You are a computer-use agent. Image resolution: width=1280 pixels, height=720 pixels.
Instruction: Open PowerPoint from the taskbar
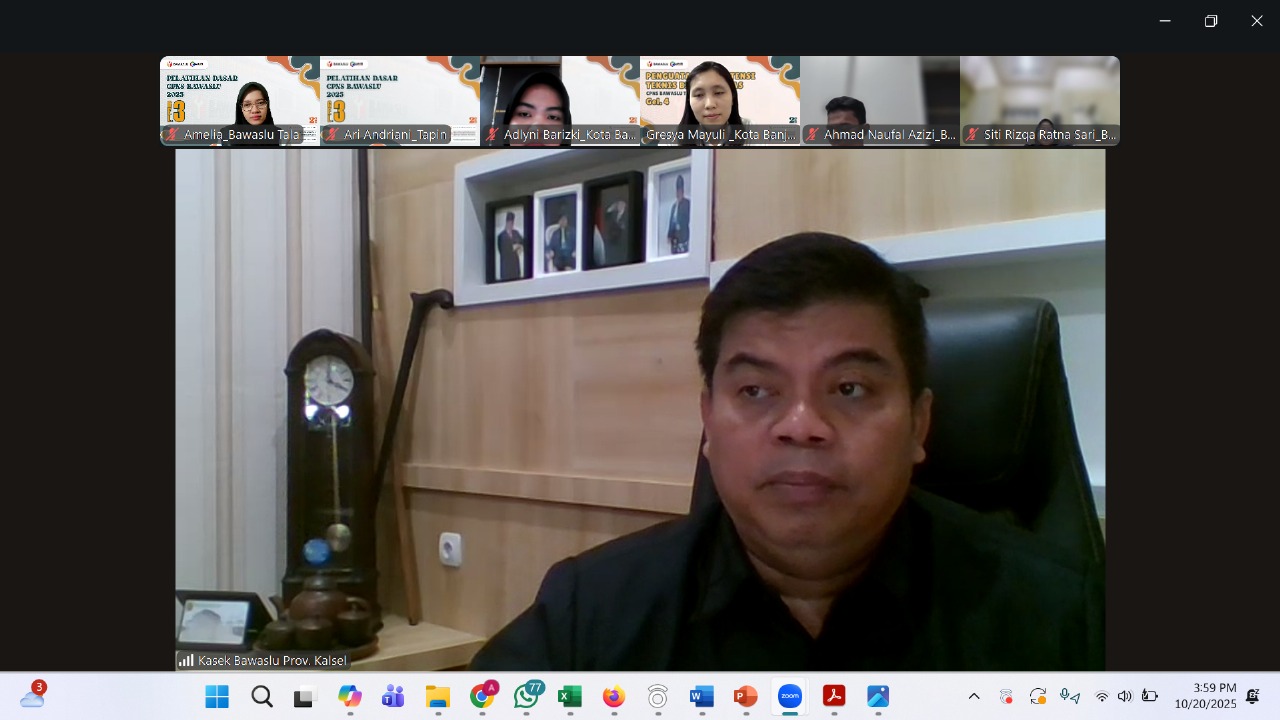[x=746, y=696]
